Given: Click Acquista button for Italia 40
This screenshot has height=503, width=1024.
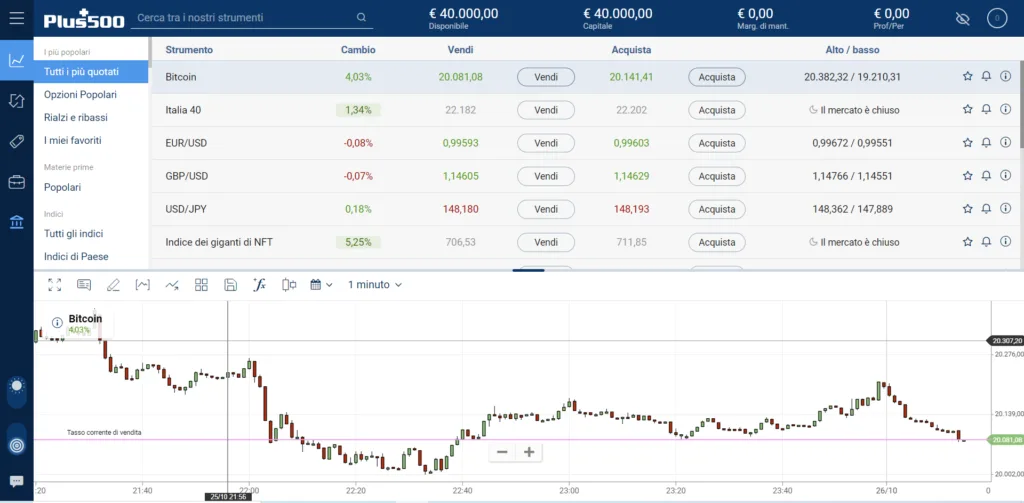Looking at the screenshot, I should pyautogui.click(x=717, y=110).
